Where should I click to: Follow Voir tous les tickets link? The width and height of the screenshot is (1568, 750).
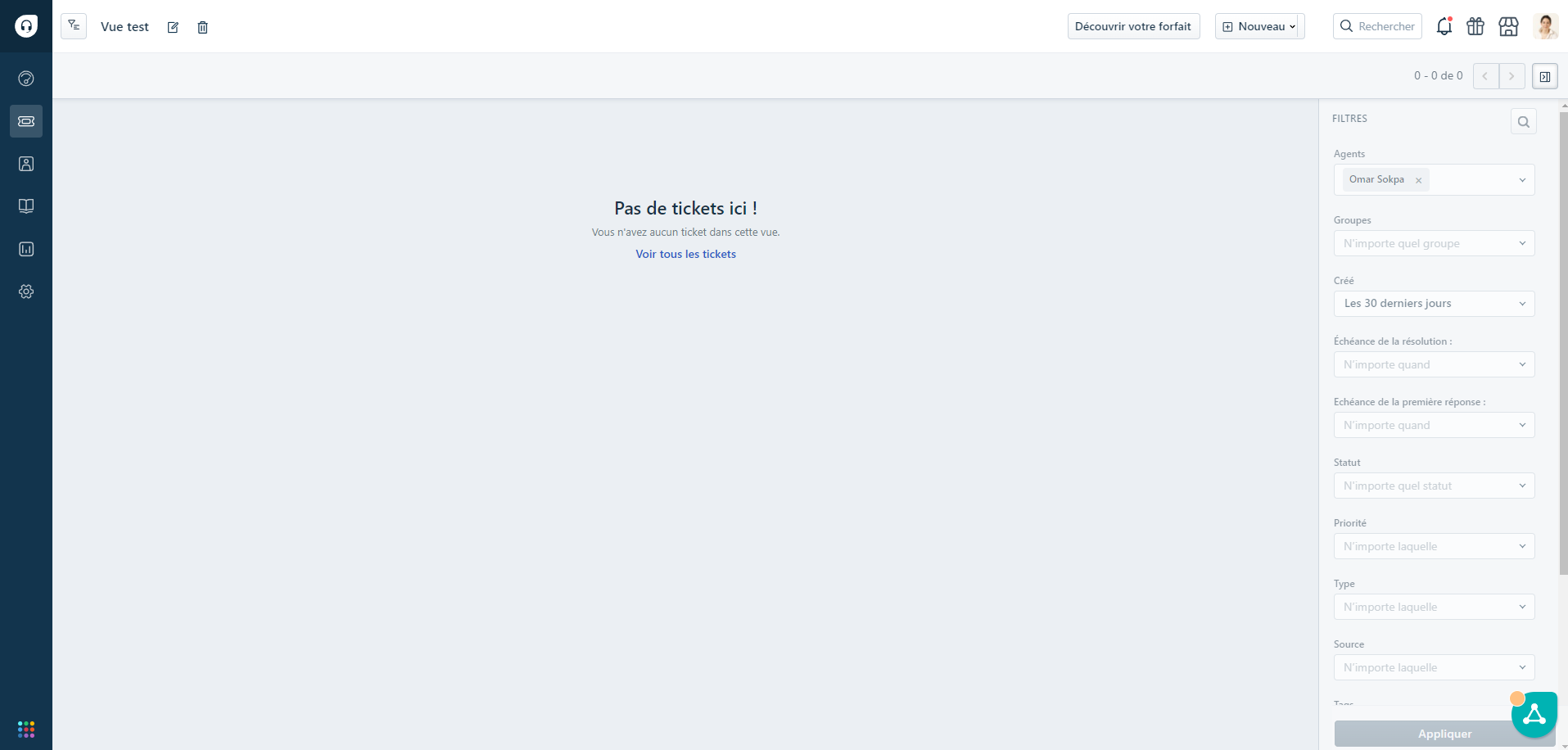coord(686,255)
